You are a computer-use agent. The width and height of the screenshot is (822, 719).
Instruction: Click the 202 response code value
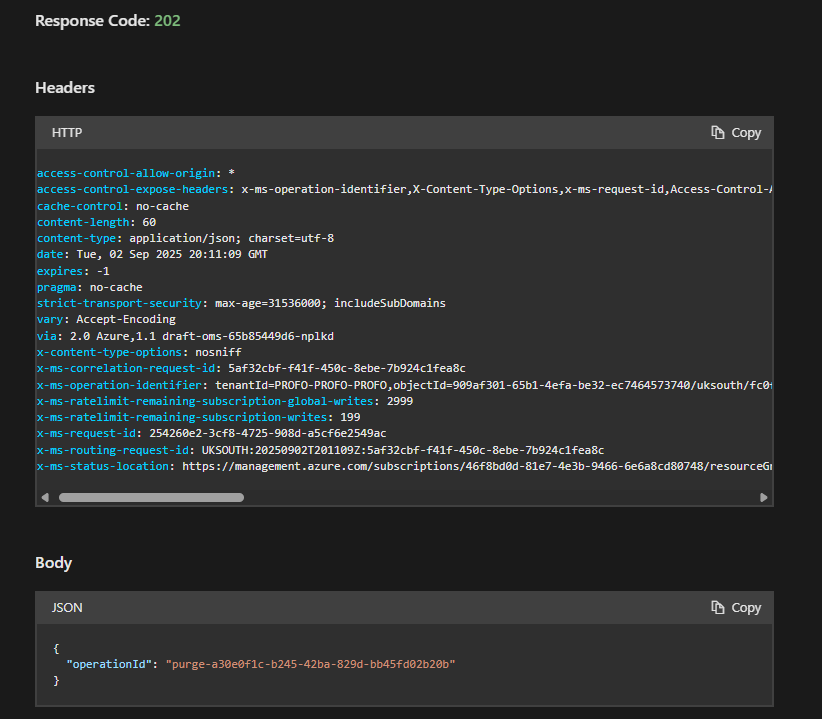pyautogui.click(x=167, y=20)
